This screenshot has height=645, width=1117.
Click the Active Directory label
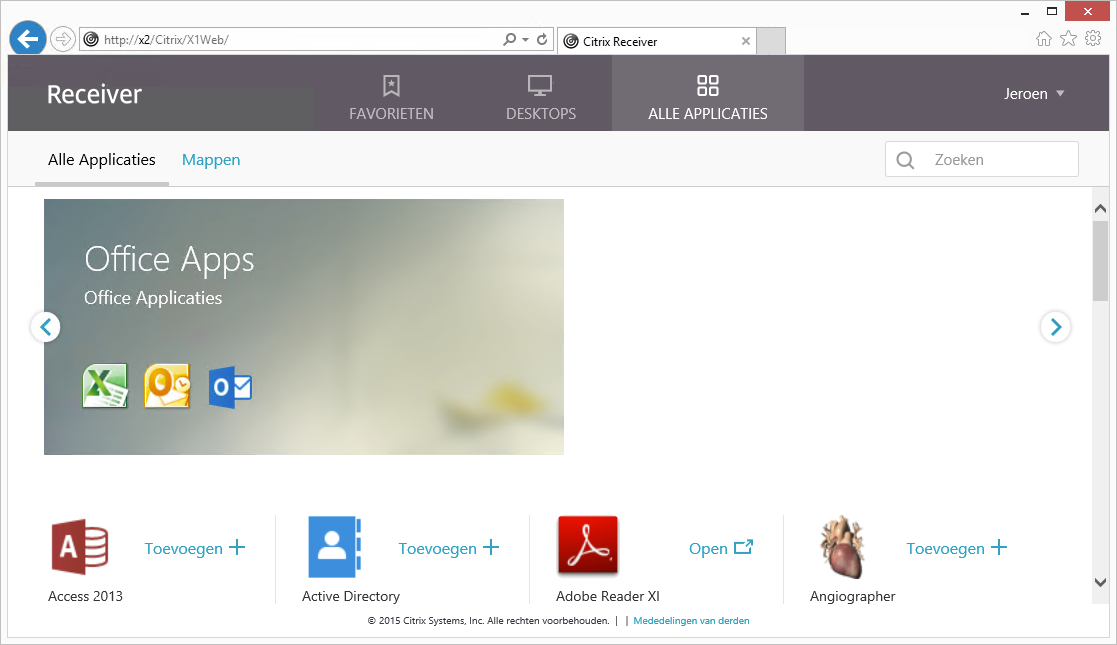coord(350,597)
